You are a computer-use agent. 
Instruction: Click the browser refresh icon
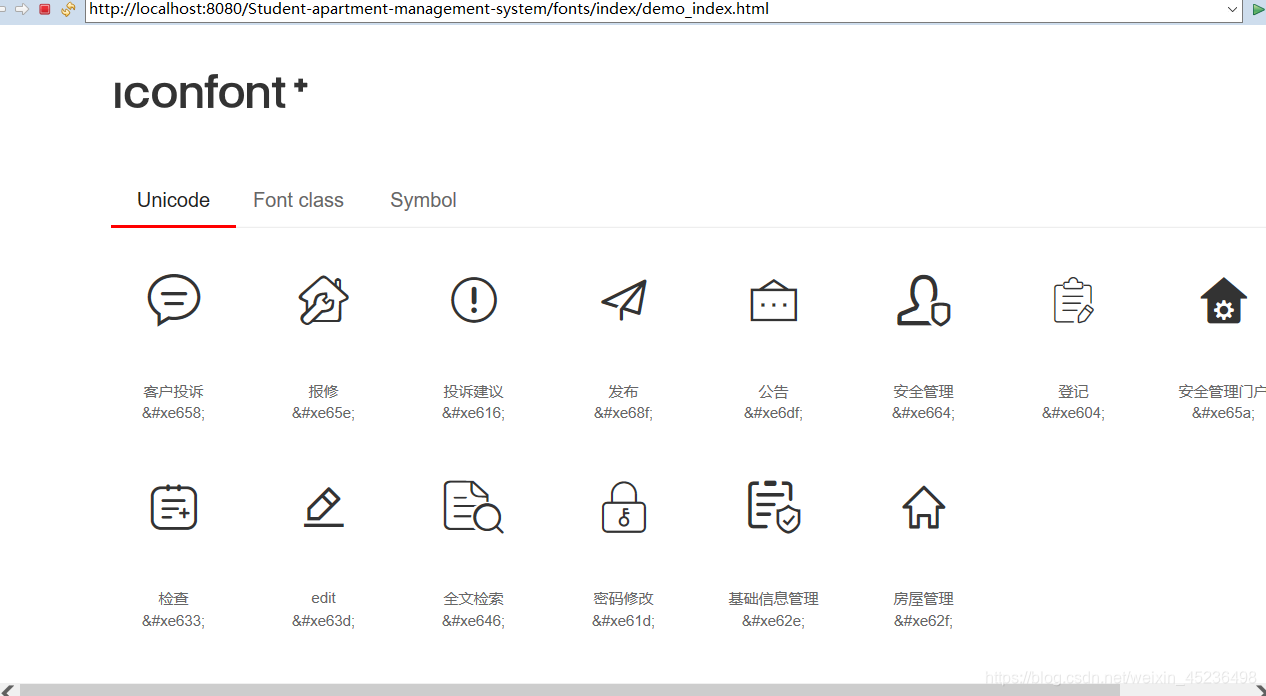coord(68,9)
